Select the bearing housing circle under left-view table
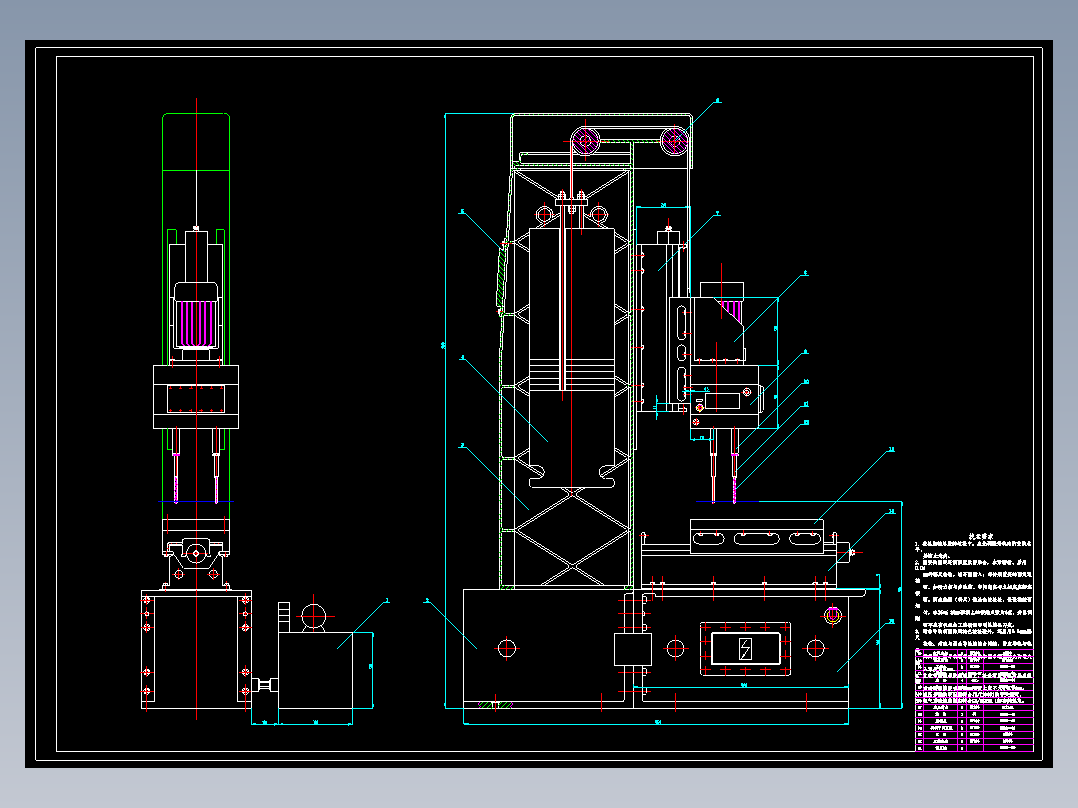 pos(196,553)
